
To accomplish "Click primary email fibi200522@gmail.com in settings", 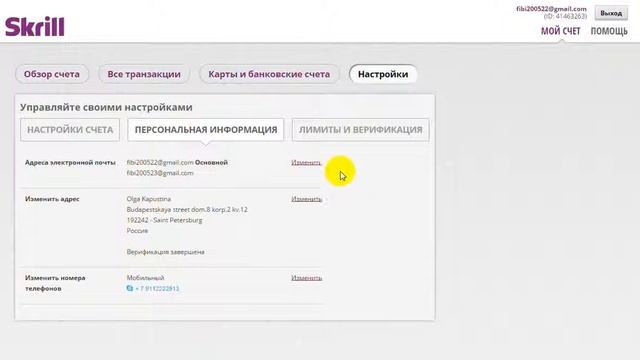I will click(160, 162).
